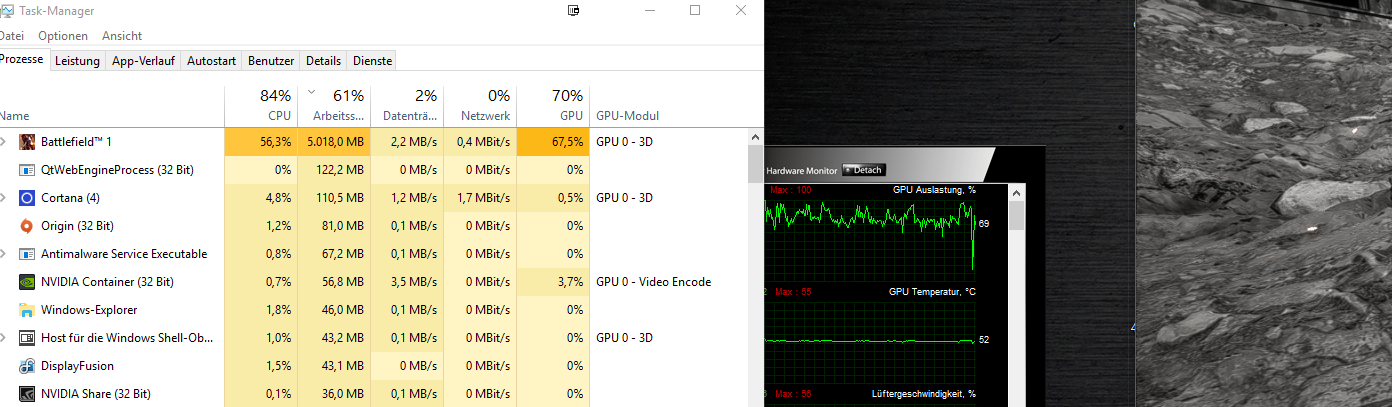Sort by the Name column header
1392x407 pixels.
112,106
